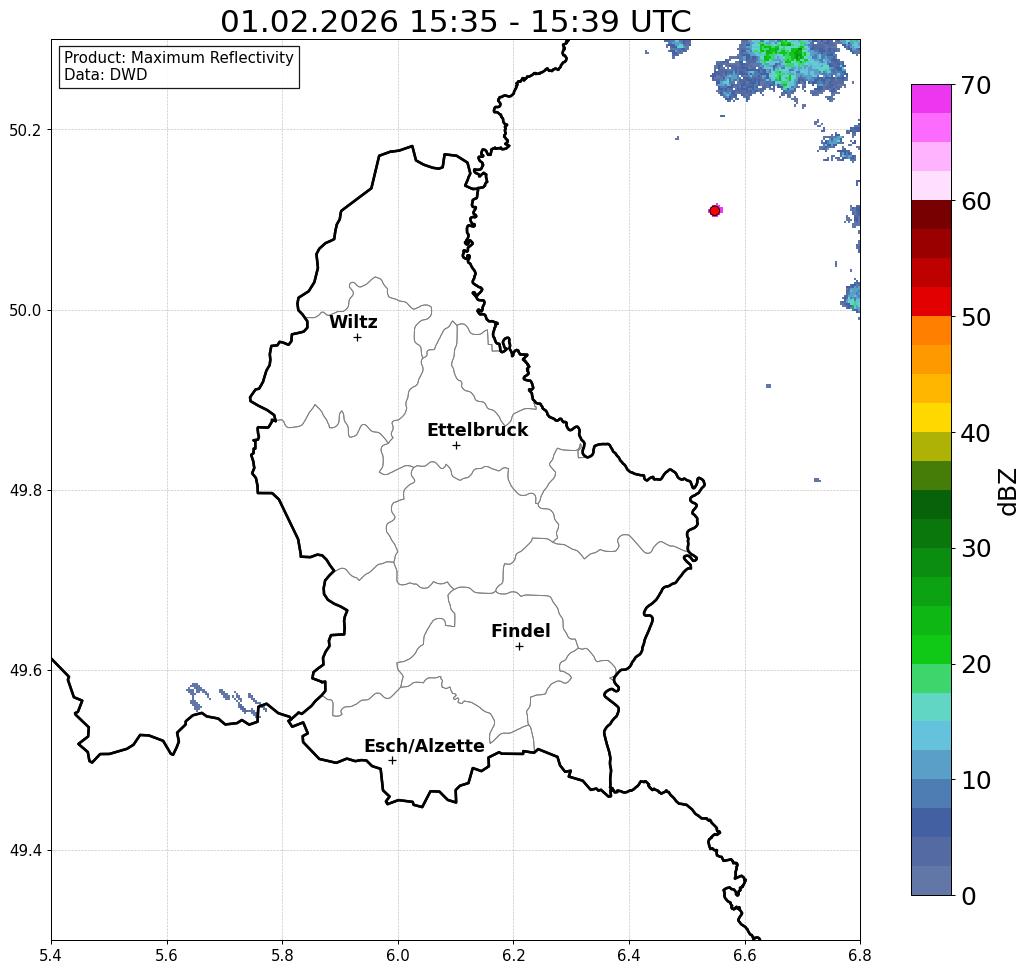Click the 60 tick label on colorbar
The width and height of the screenshot is (1029, 973).
point(976,201)
